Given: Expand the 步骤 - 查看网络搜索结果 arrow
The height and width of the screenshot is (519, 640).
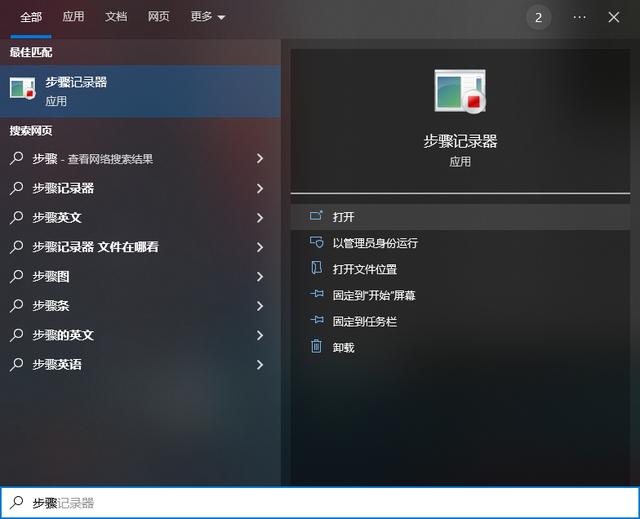Looking at the screenshot, I should click(x=260, y=158).
